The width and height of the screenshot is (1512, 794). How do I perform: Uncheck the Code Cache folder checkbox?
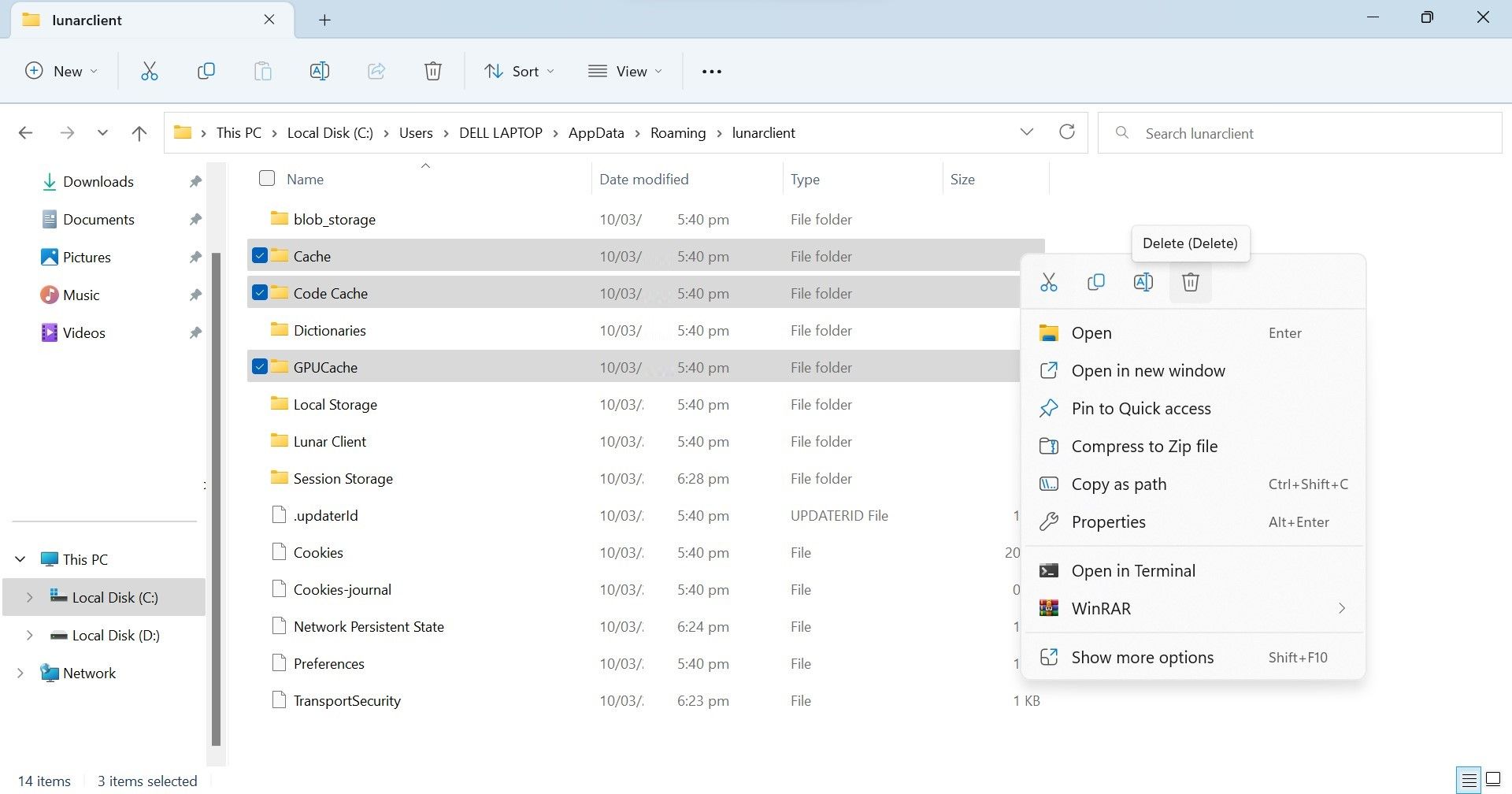pyautogui.click(x=260, y=292)
